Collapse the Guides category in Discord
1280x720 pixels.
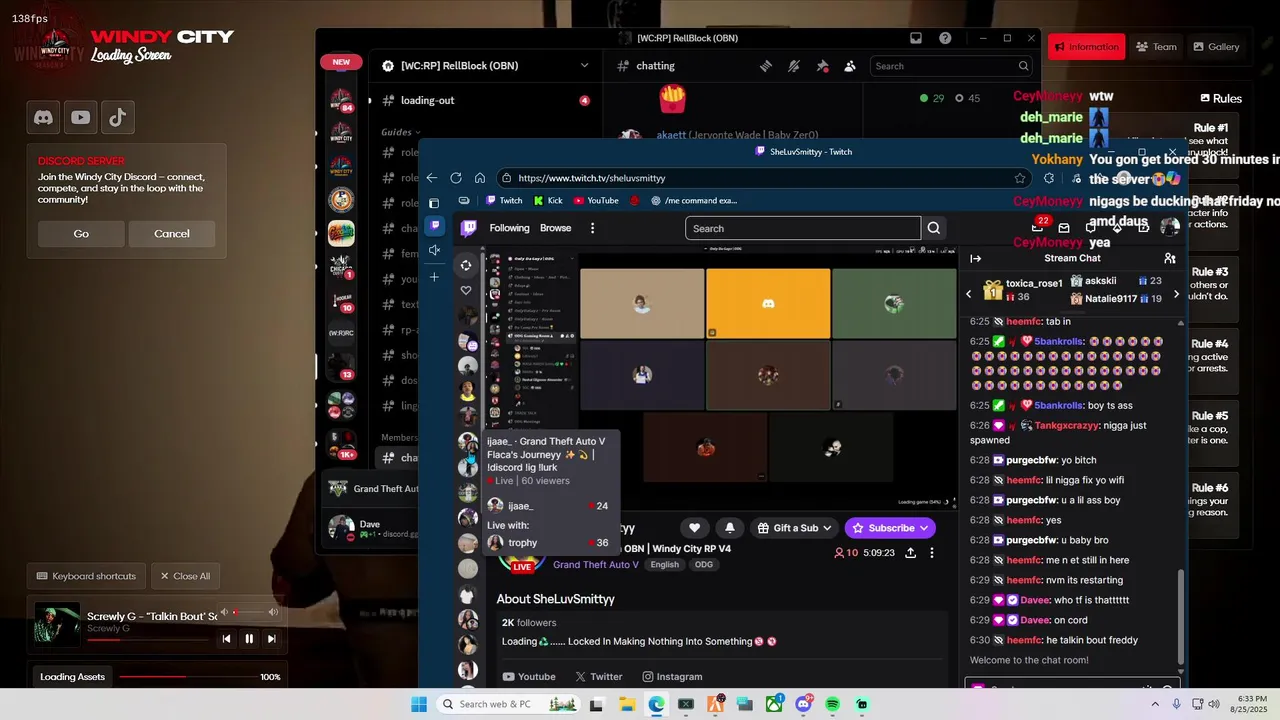click(x=401, y=132)
